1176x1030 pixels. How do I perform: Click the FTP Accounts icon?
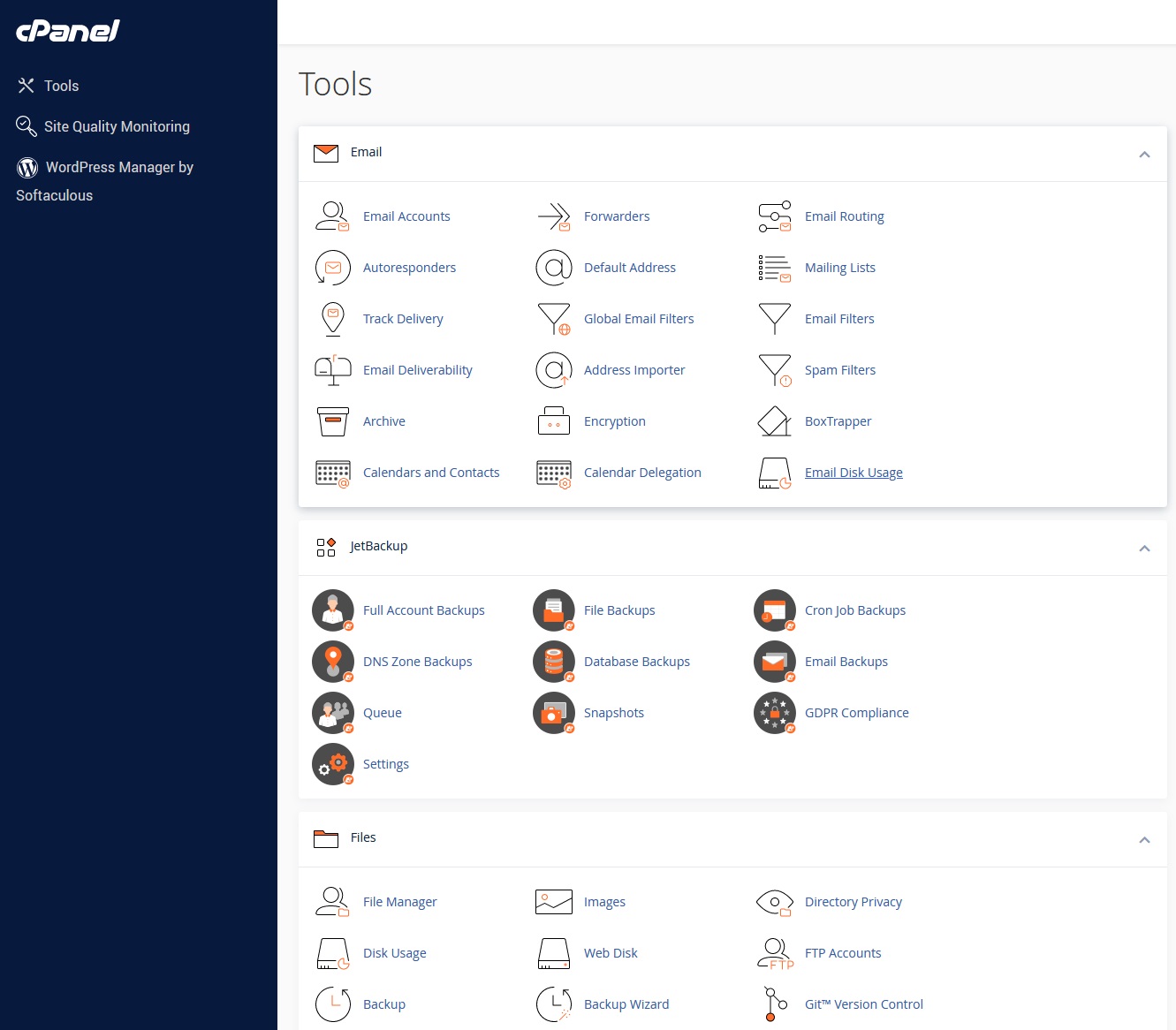point(775,953)
